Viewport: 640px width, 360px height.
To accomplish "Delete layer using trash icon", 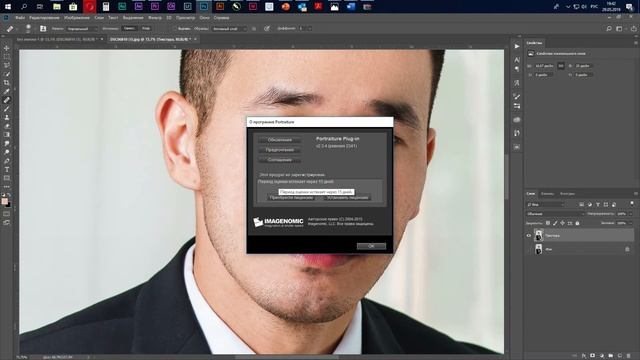I will [x=629, y=356].
